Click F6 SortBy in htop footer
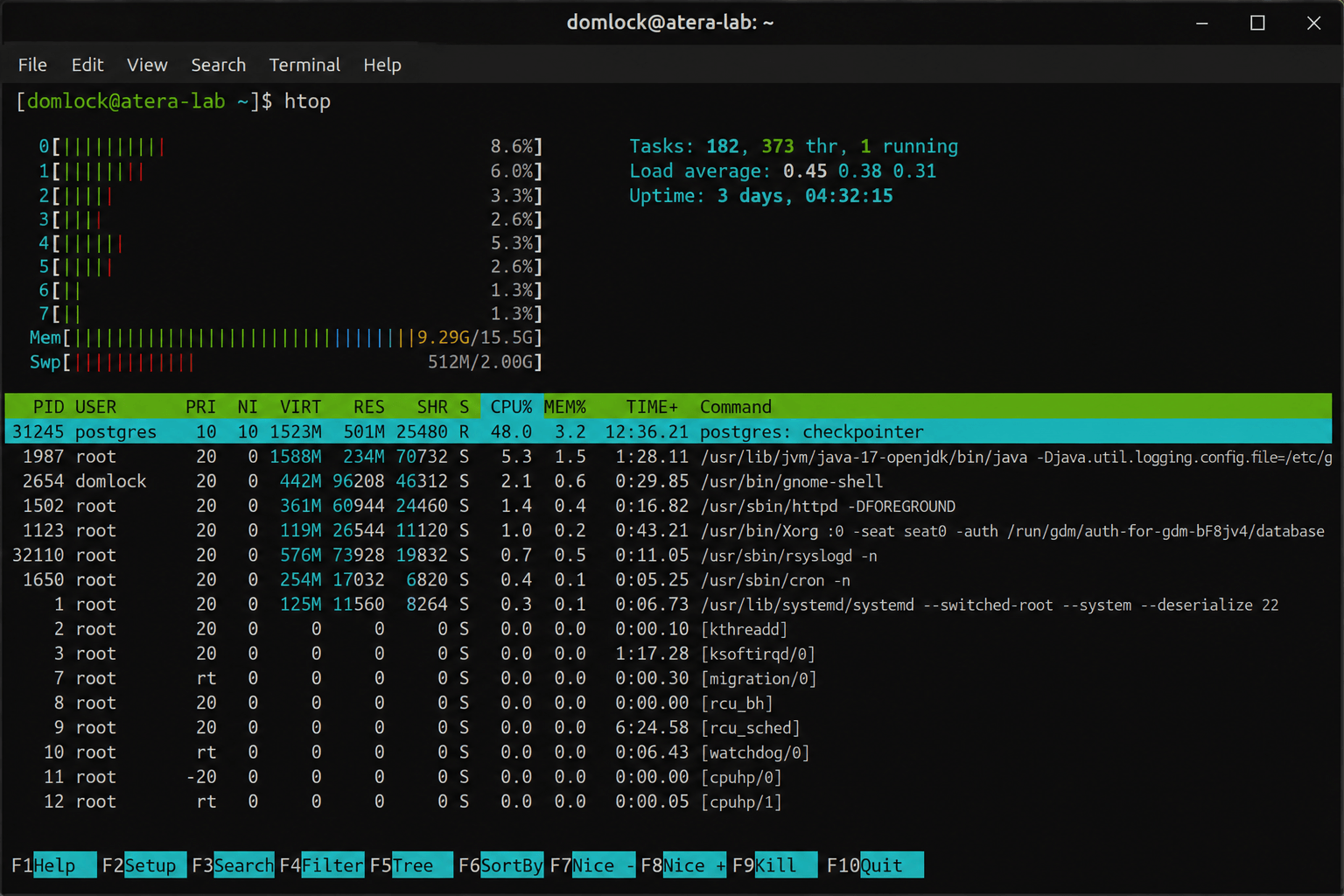This screenshot has width=1344, height=896. coord(501,865)
